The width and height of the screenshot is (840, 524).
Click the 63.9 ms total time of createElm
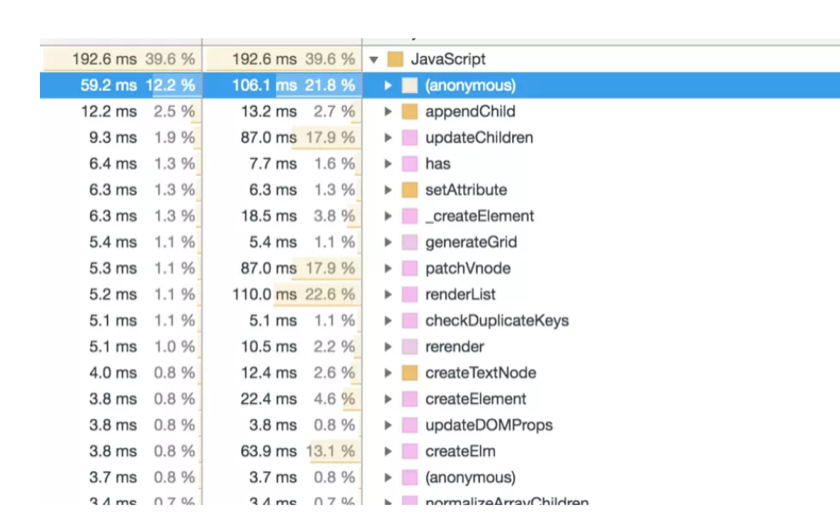[x=268, y=451]
